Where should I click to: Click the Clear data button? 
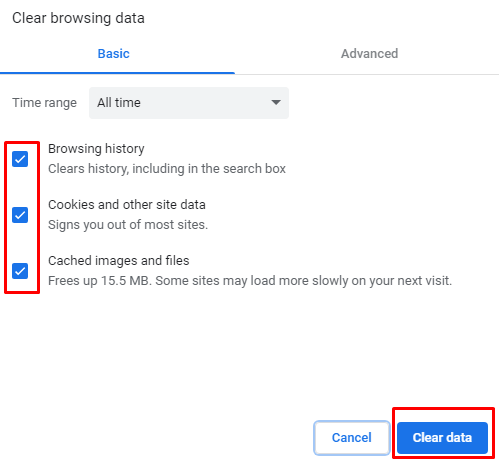(x=442, y=438)
